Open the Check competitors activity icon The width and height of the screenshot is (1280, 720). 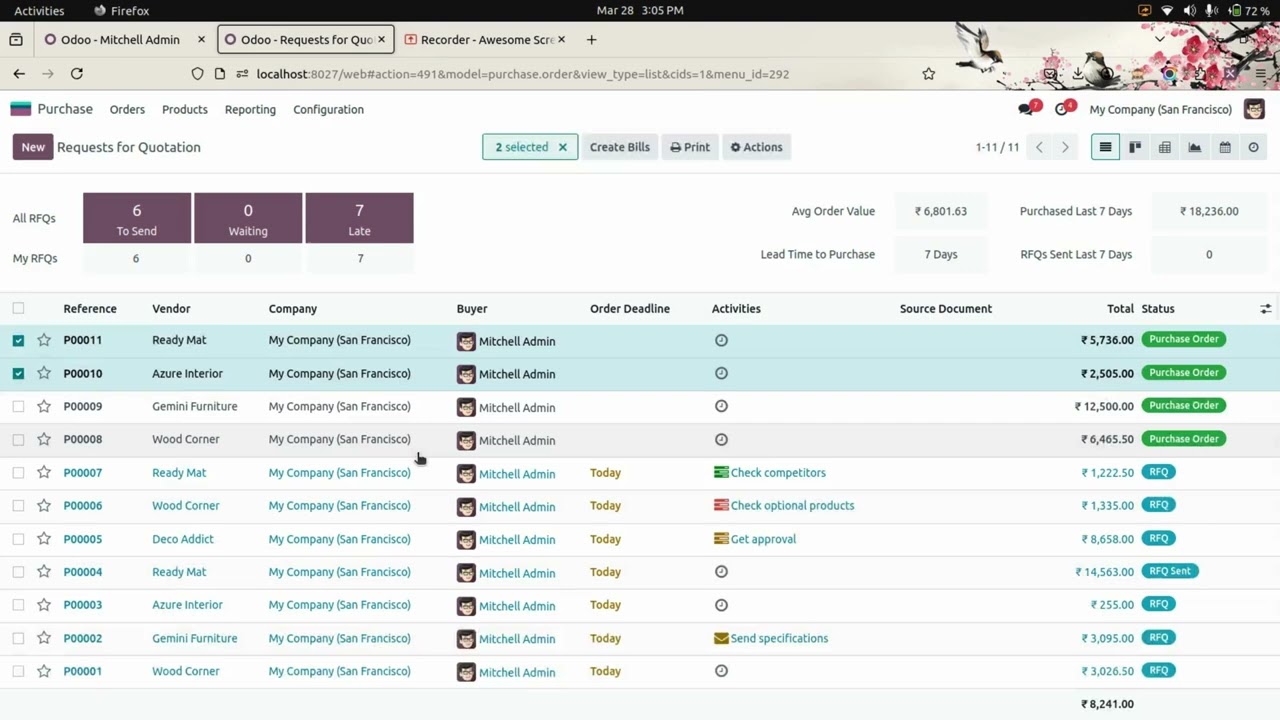tap(721, 472)
